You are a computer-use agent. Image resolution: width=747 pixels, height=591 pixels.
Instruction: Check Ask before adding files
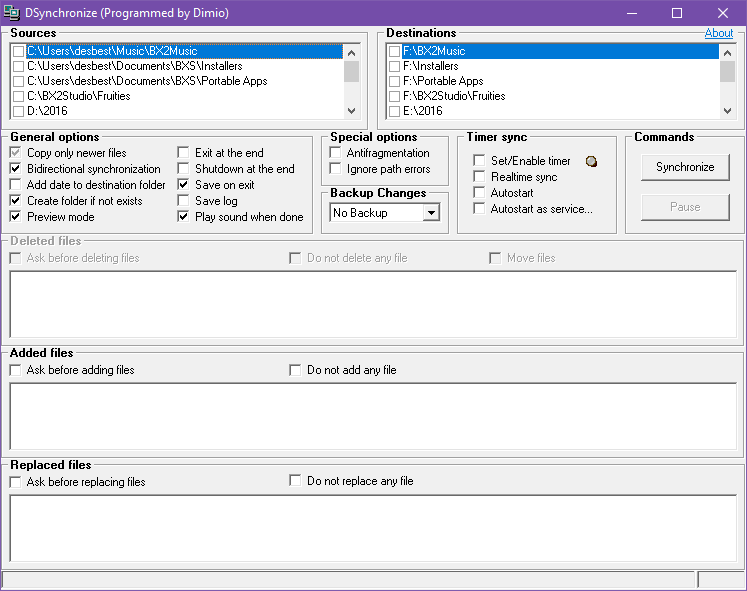pyautogui.click(x=16, y=370)
